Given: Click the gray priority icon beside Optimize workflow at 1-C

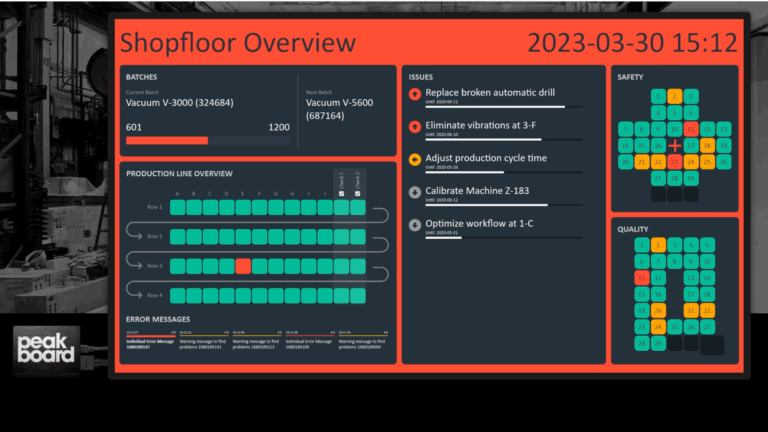Looking at the screenshot, I should (415, 225).
